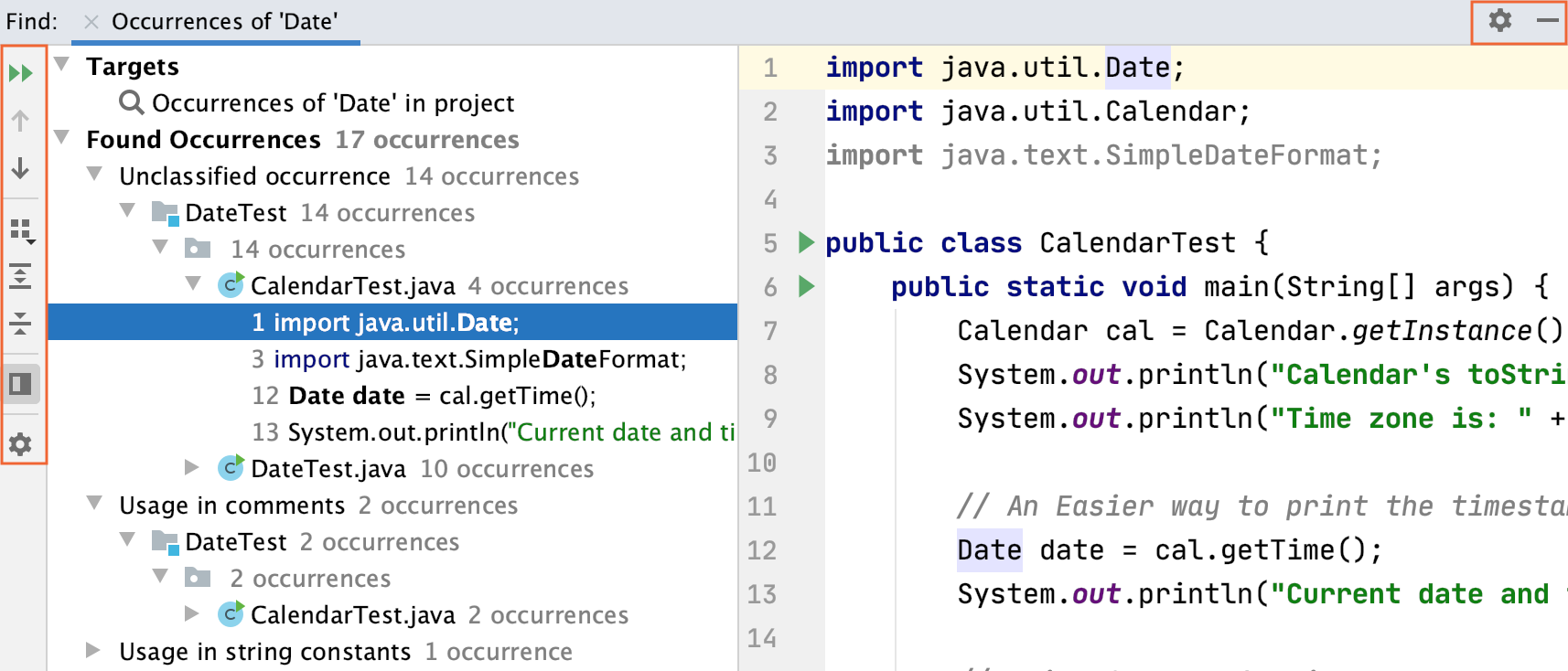Click 'Calendar.getInstance()' call in preview
The width and height of the screenshot is (1568, 671).
pos(1384,331)
